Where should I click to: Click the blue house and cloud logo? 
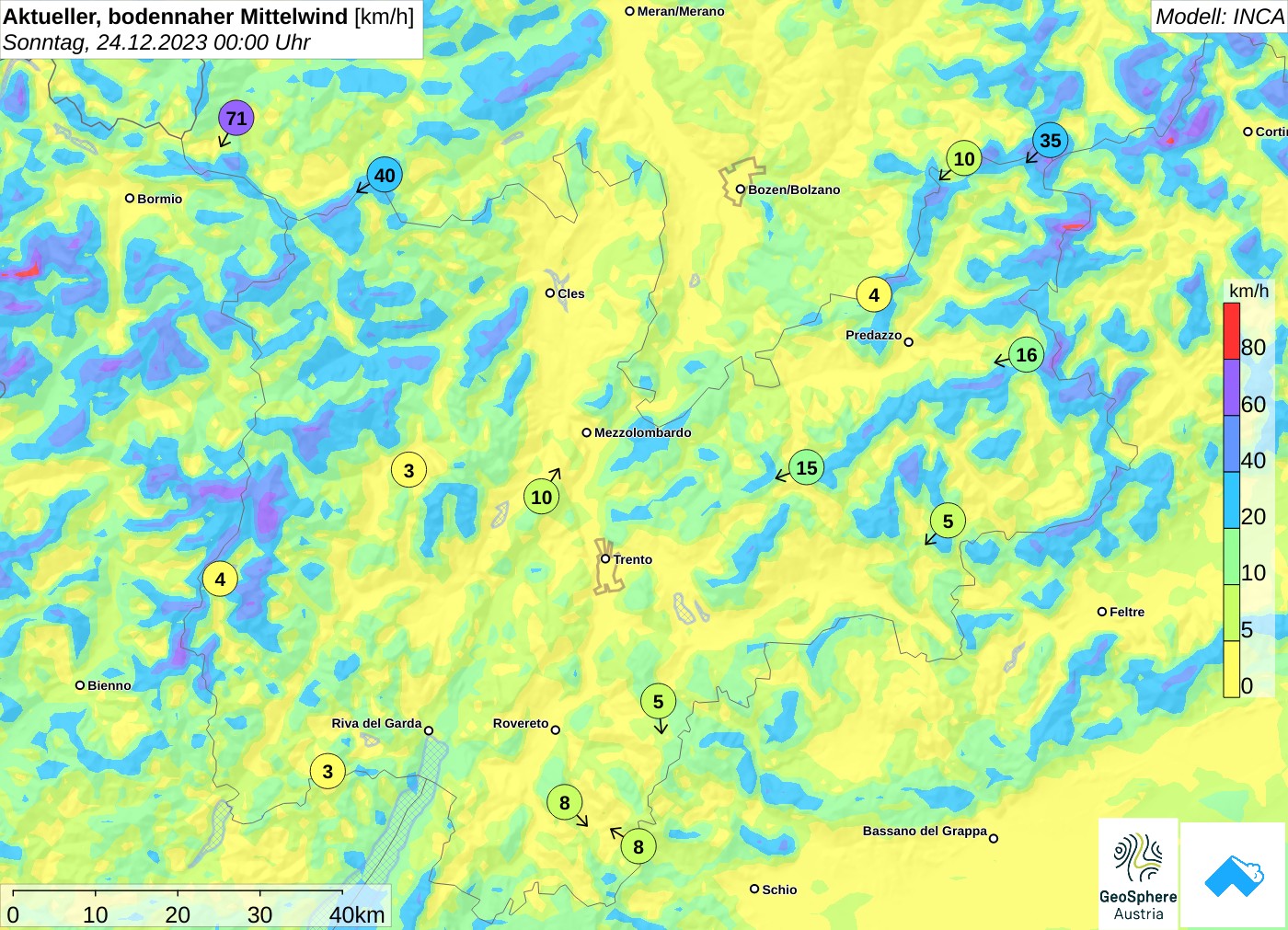coord(1234,875)
